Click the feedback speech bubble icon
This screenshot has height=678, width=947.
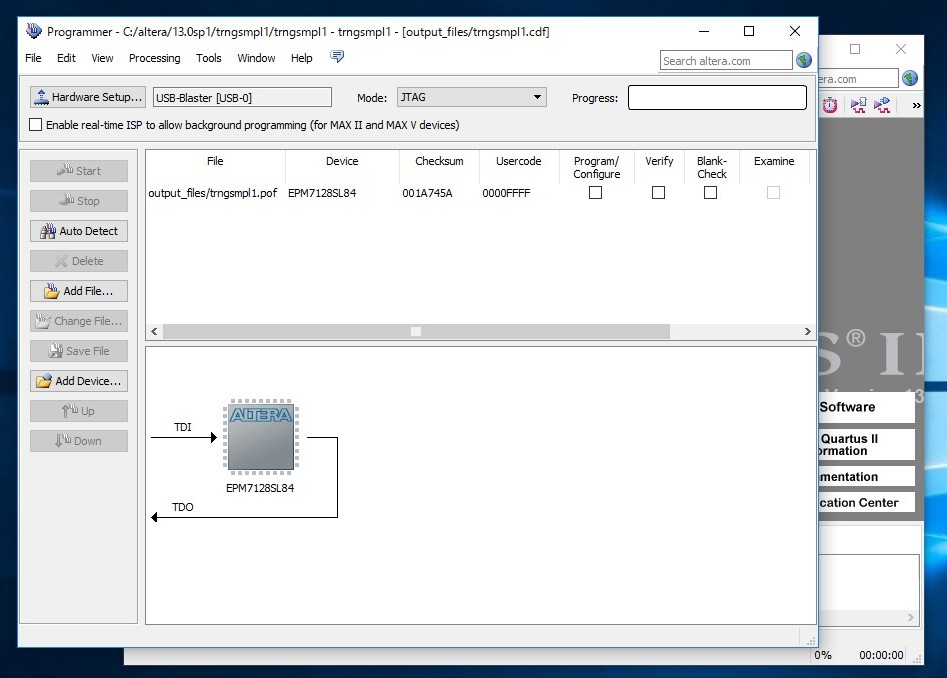[337, 57]
